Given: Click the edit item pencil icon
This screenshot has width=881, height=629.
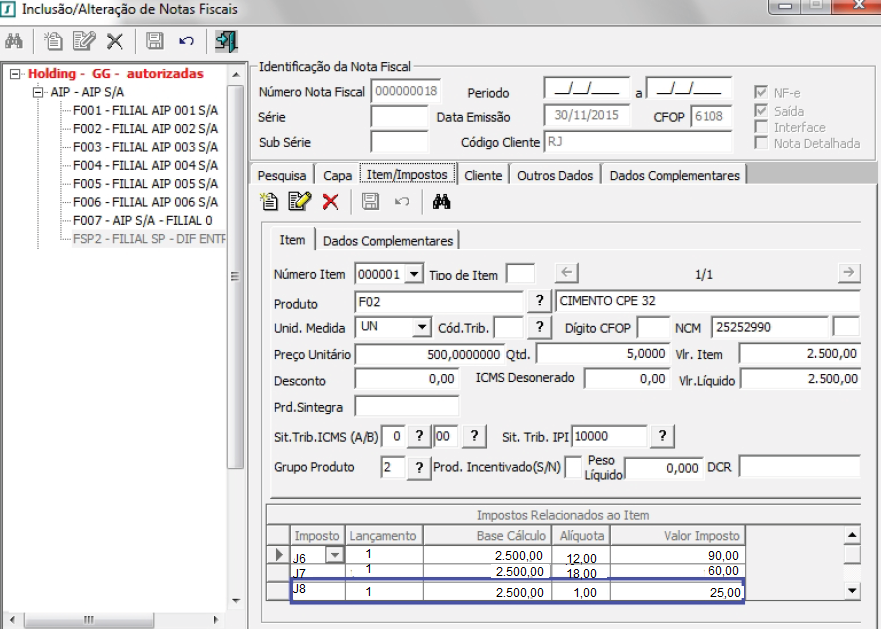Looking at the screenshot, I should [299, 202].
